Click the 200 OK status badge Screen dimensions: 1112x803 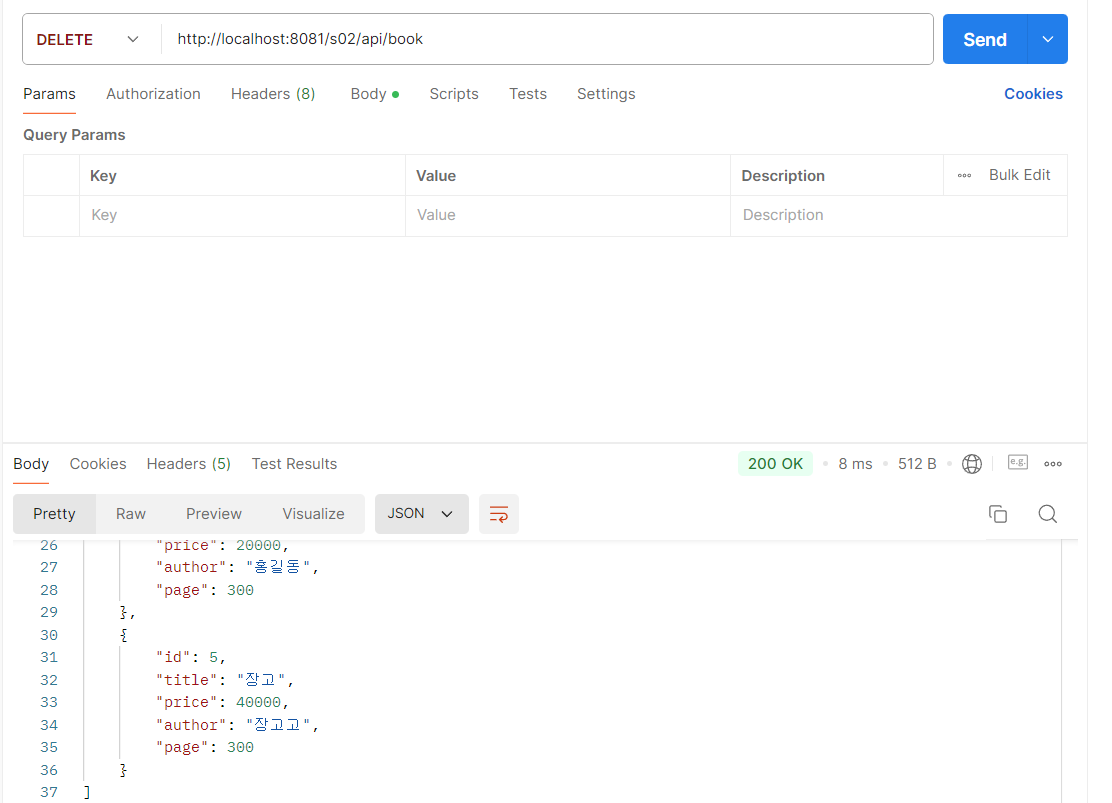pos(775,463)
